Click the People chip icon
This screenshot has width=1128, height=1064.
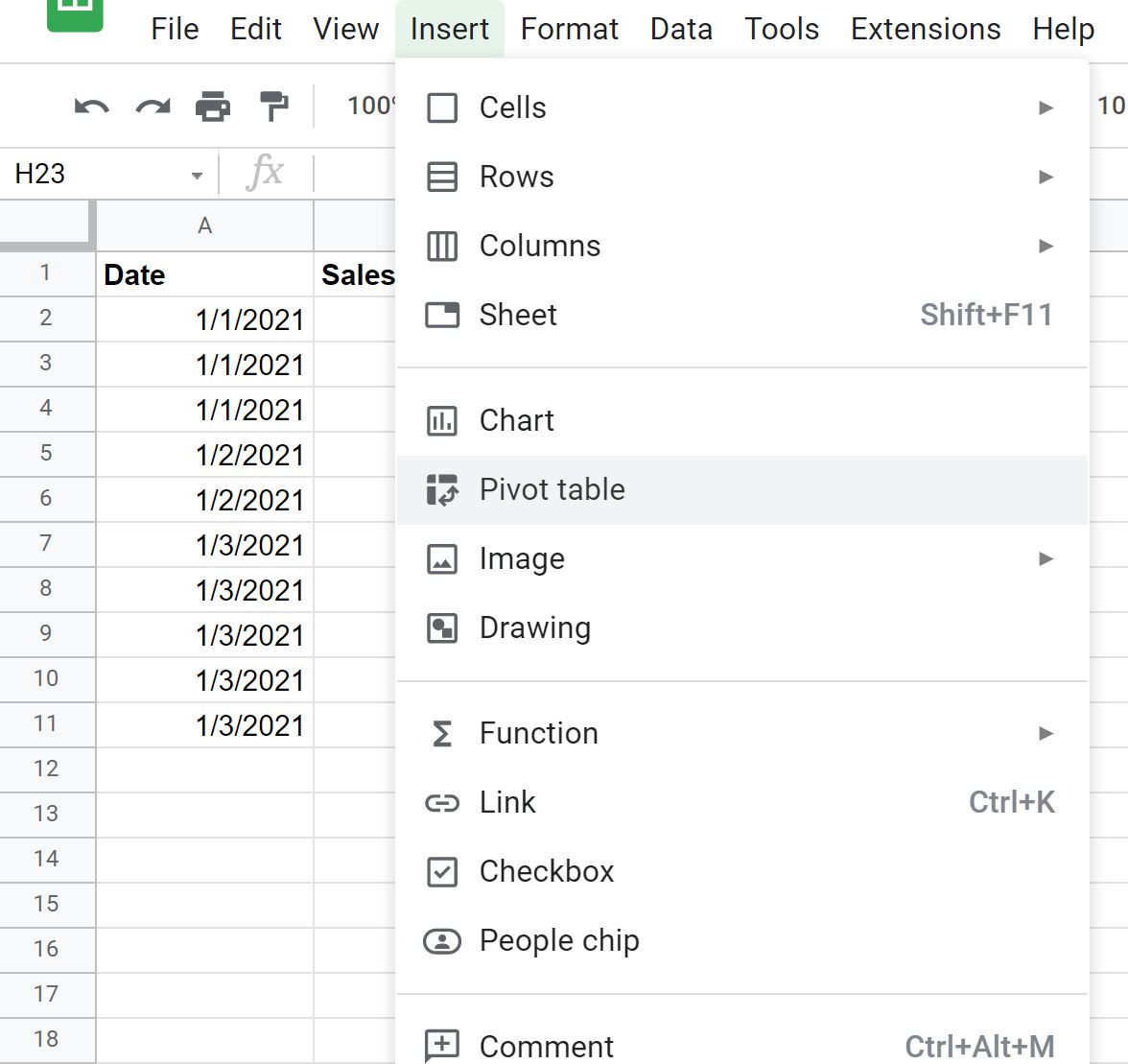click(441, 941)
